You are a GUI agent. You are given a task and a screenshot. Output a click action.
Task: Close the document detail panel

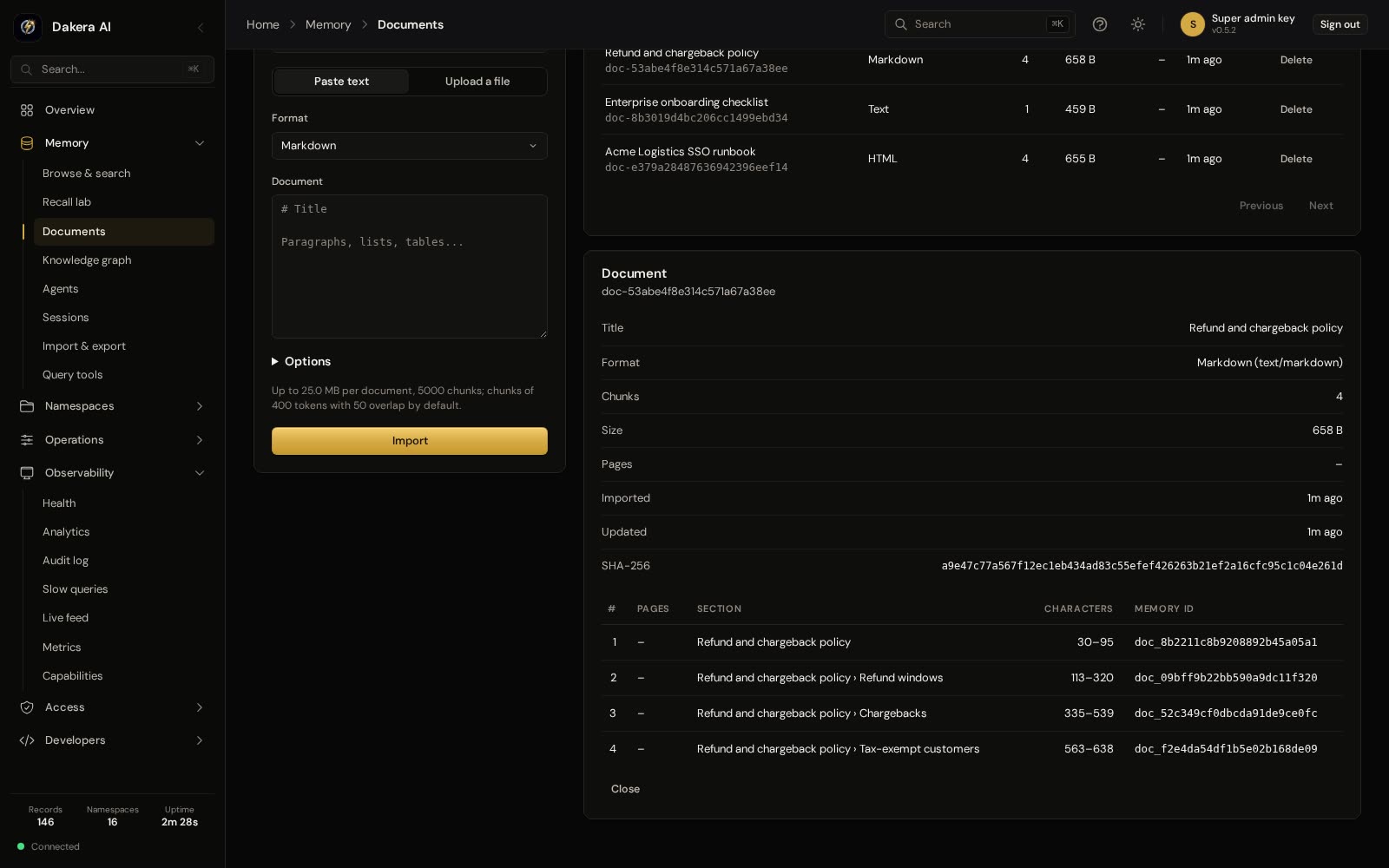[625, 789]
